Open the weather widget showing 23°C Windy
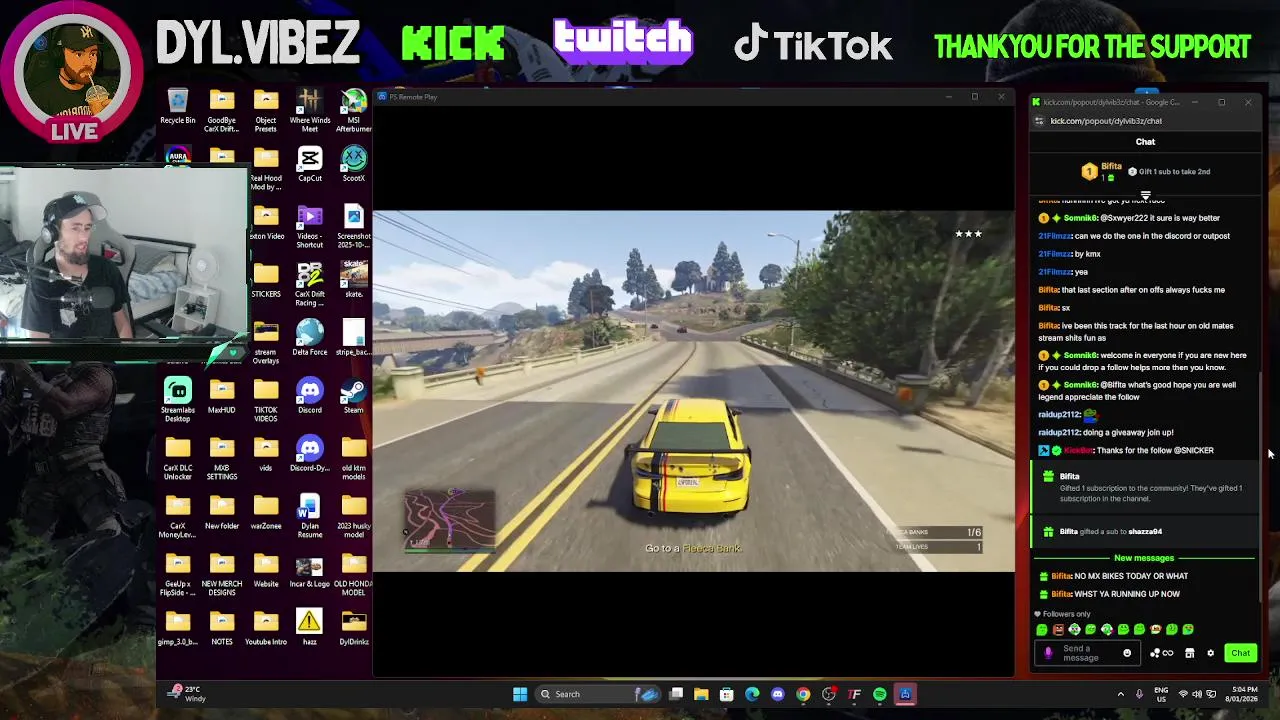This screenshot has width=1280, height=720. 187,694
